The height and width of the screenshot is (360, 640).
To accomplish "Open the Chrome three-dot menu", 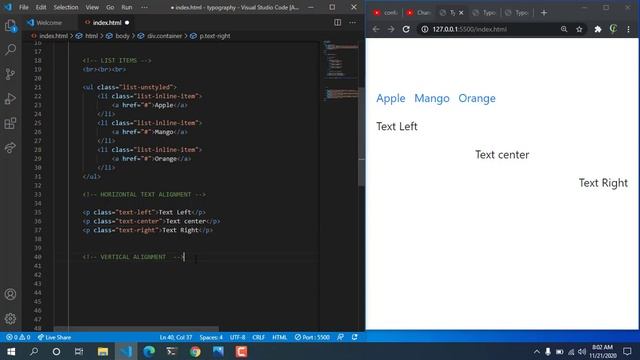I will [629, 29].
